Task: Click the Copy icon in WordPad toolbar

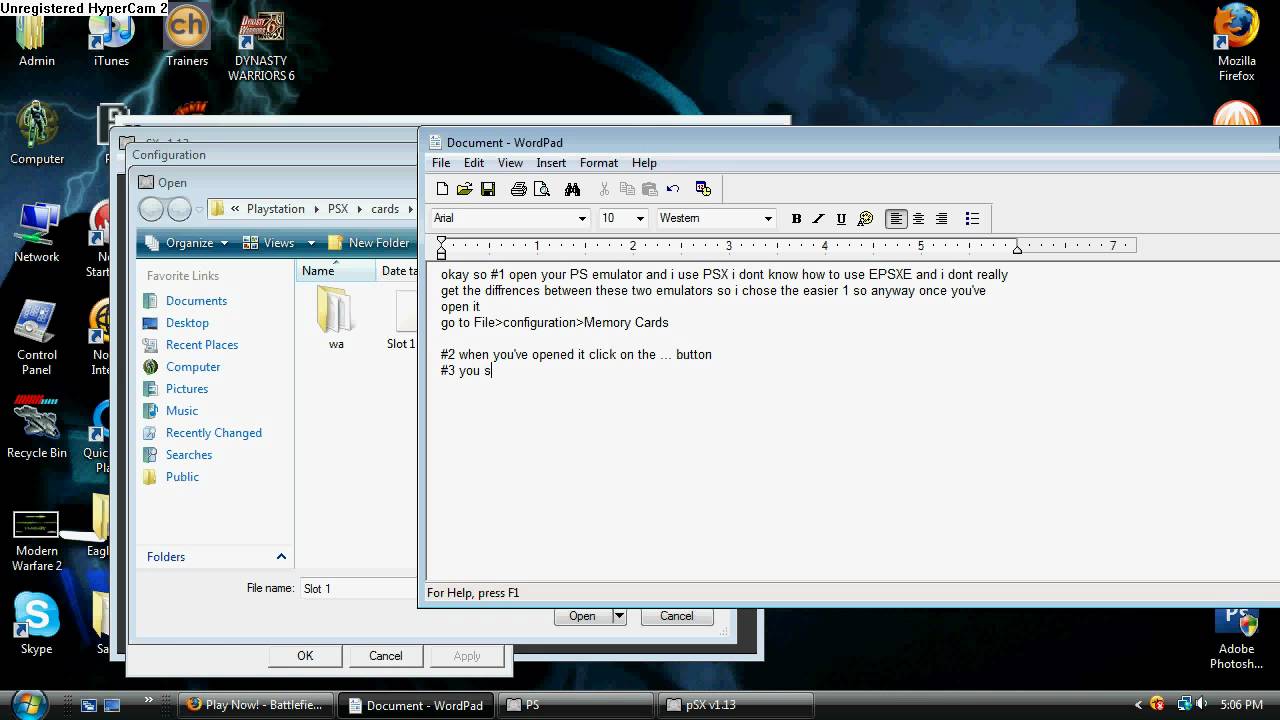Action: tap(627, 189)
